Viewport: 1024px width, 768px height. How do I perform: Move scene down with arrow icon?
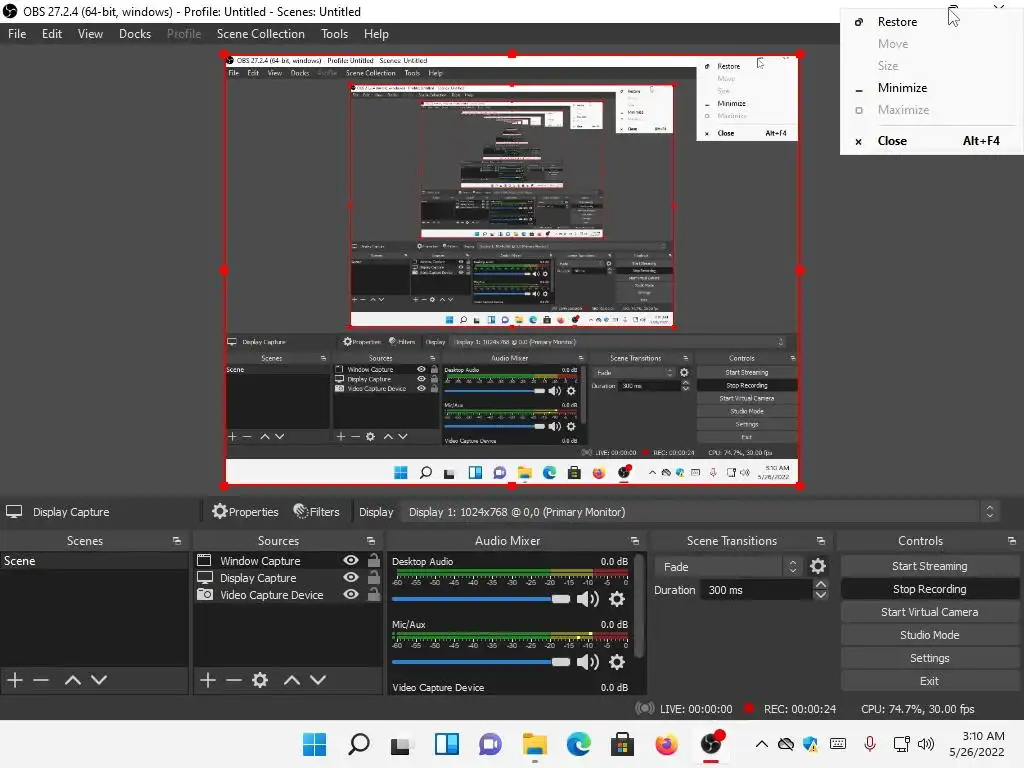[99, 680]
